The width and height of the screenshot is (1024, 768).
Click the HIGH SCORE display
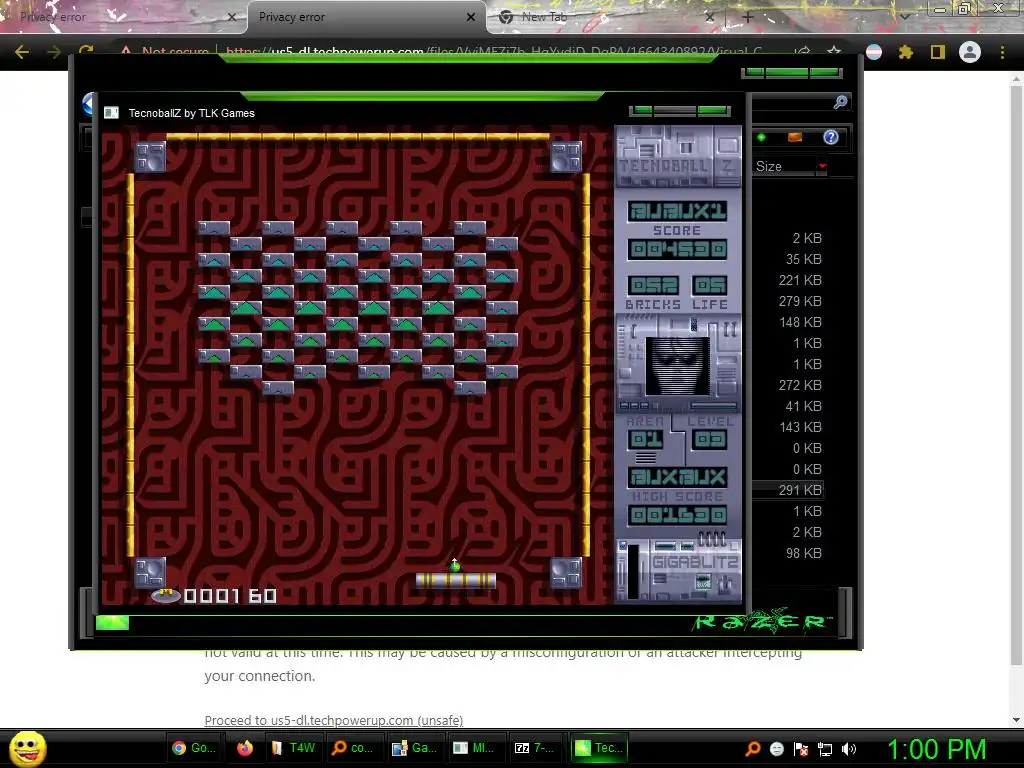pyautogui.click(x=677, y=515)
